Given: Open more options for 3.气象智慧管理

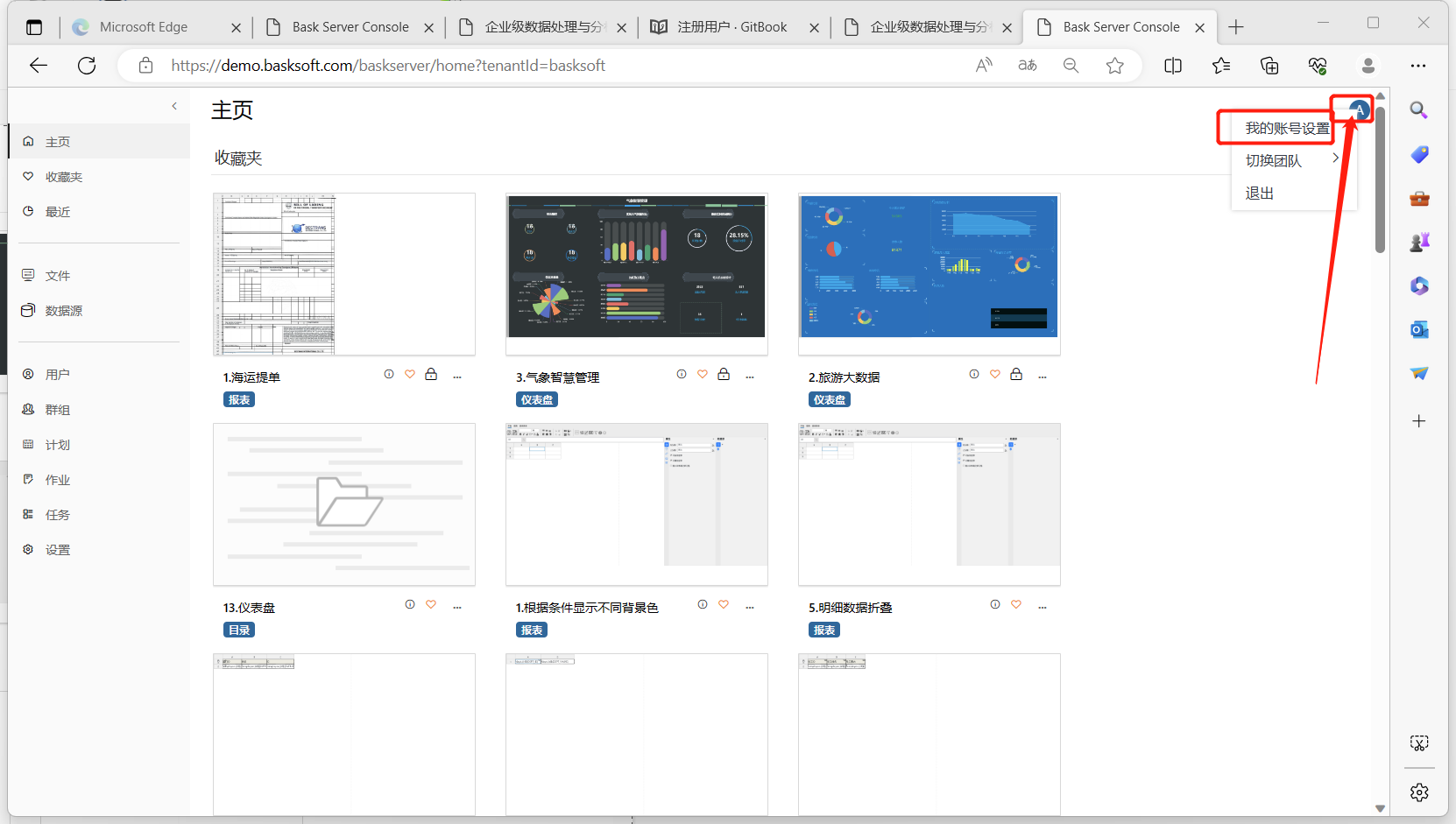Looking at the screenshot, I should (x=750, y=377).
